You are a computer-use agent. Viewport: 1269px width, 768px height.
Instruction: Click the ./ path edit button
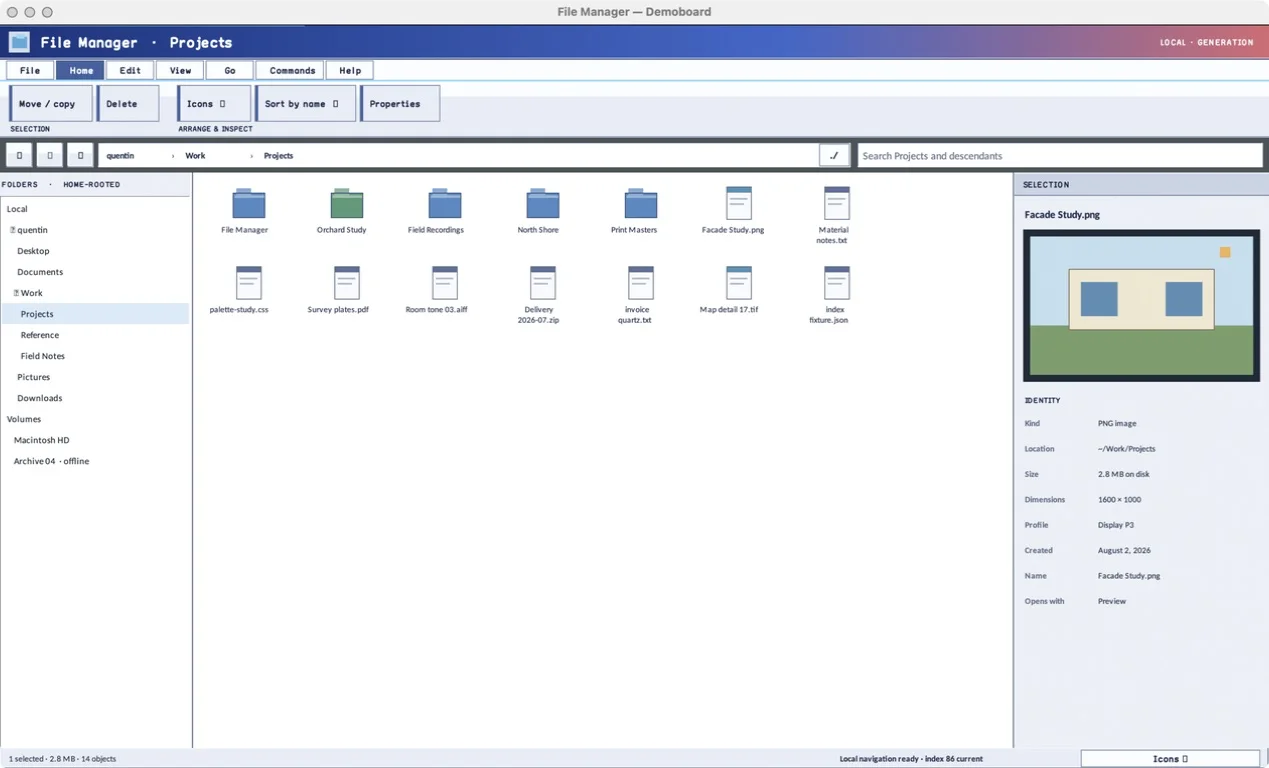[834, 156]
